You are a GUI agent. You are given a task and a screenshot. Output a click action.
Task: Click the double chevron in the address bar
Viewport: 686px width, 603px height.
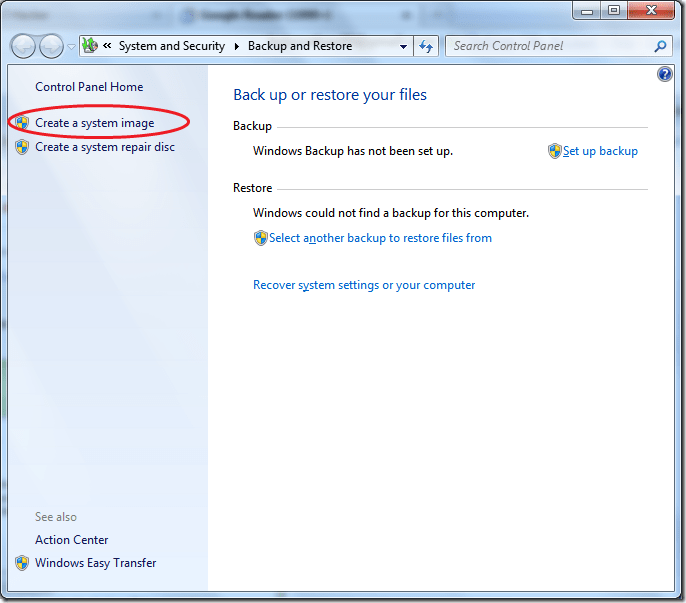(x=107, y=46)
